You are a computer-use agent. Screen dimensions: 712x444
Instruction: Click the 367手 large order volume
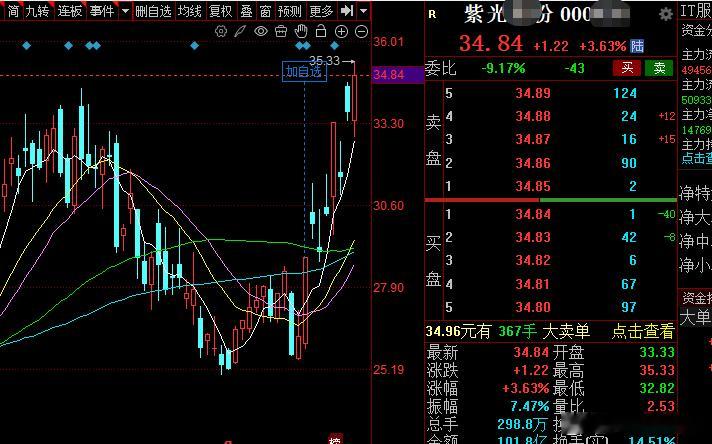pyautogui.click(x=517, y=331)
